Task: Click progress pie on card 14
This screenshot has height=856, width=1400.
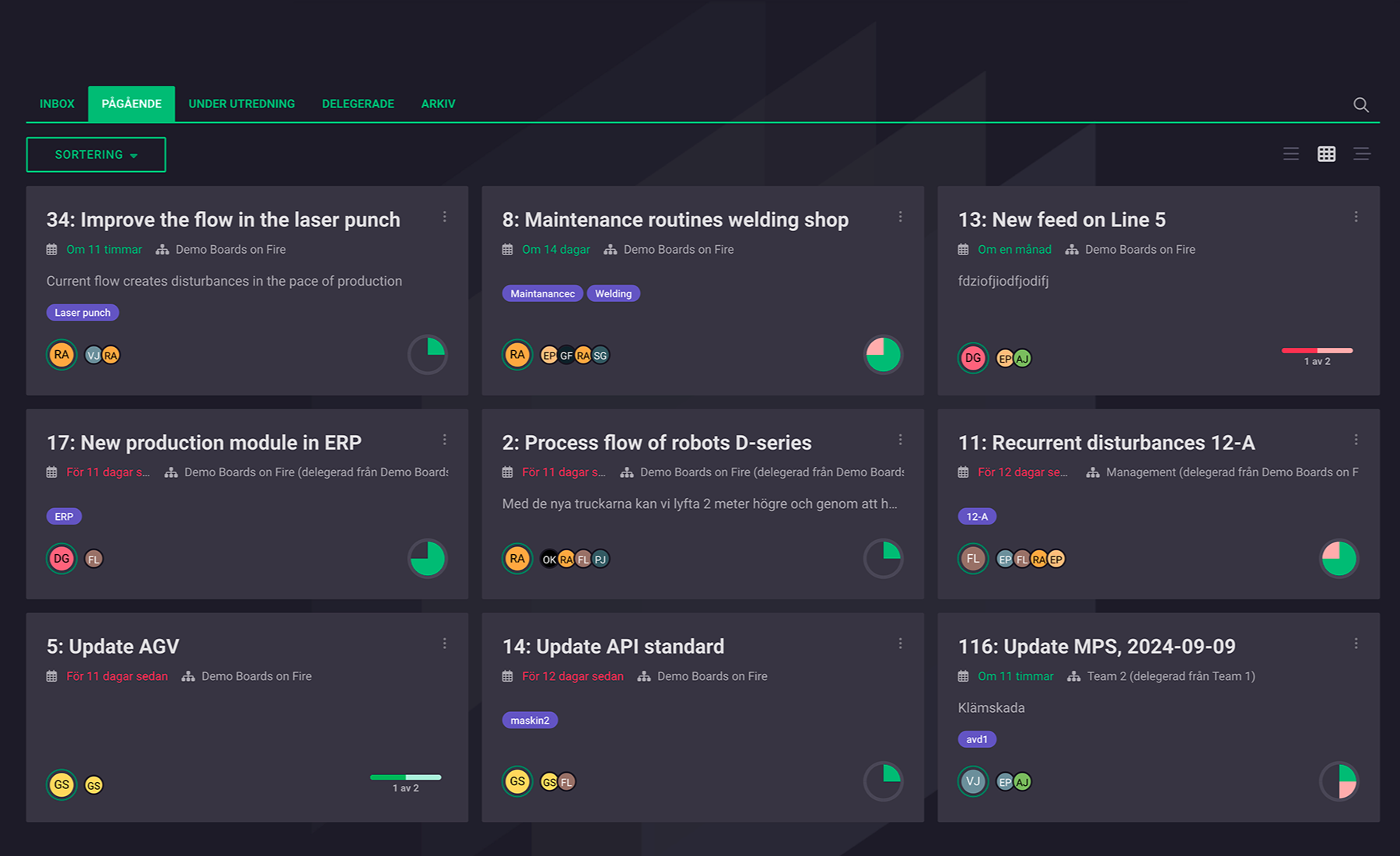Action: pos(884,781)
